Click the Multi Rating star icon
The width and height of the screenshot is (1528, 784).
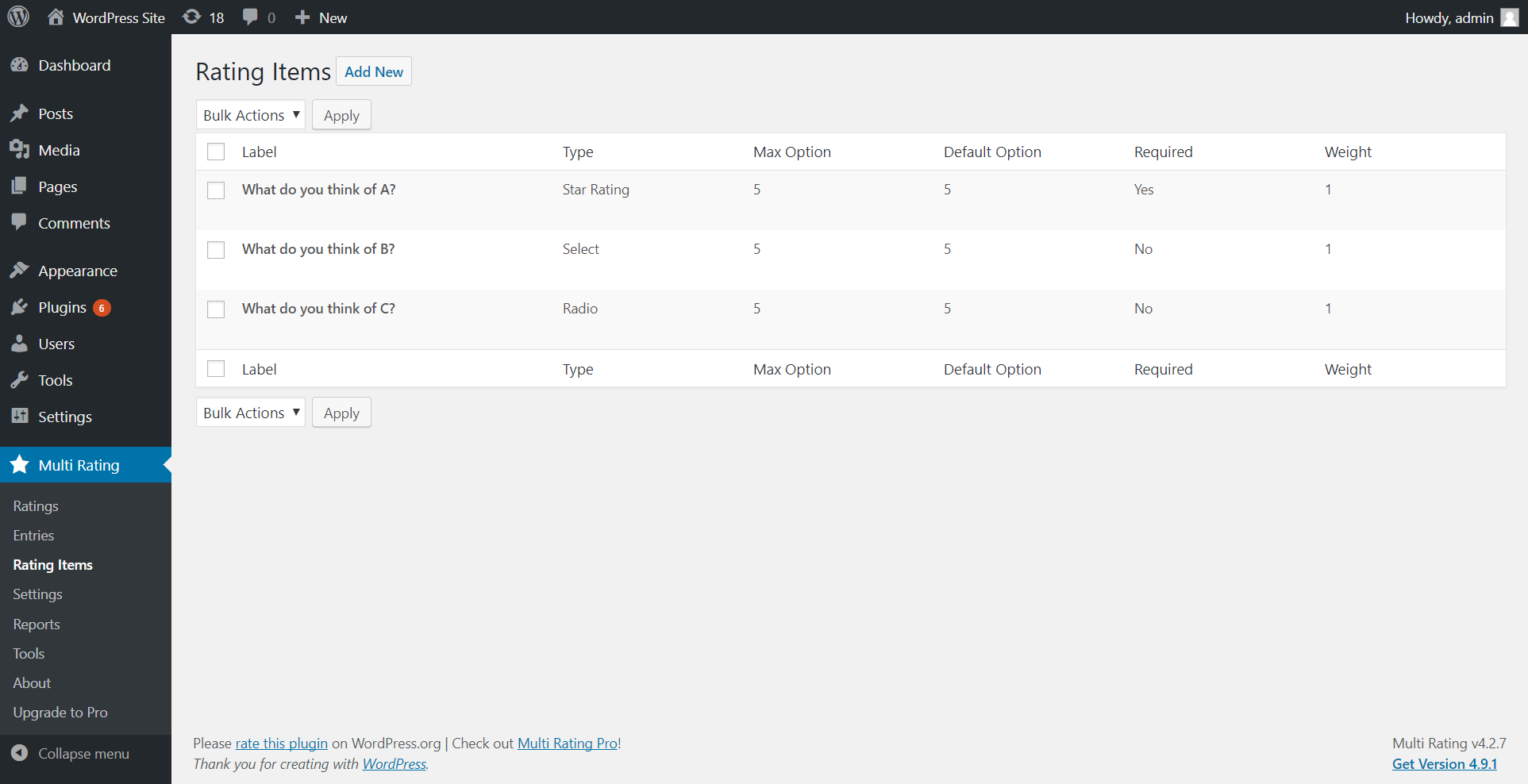point(20,465)
